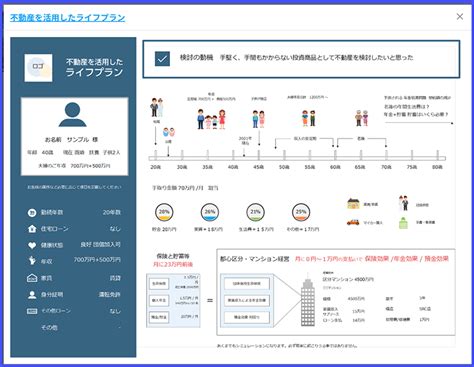
Task: Click the 20歳 timeline mark
Action: [155, 167]
